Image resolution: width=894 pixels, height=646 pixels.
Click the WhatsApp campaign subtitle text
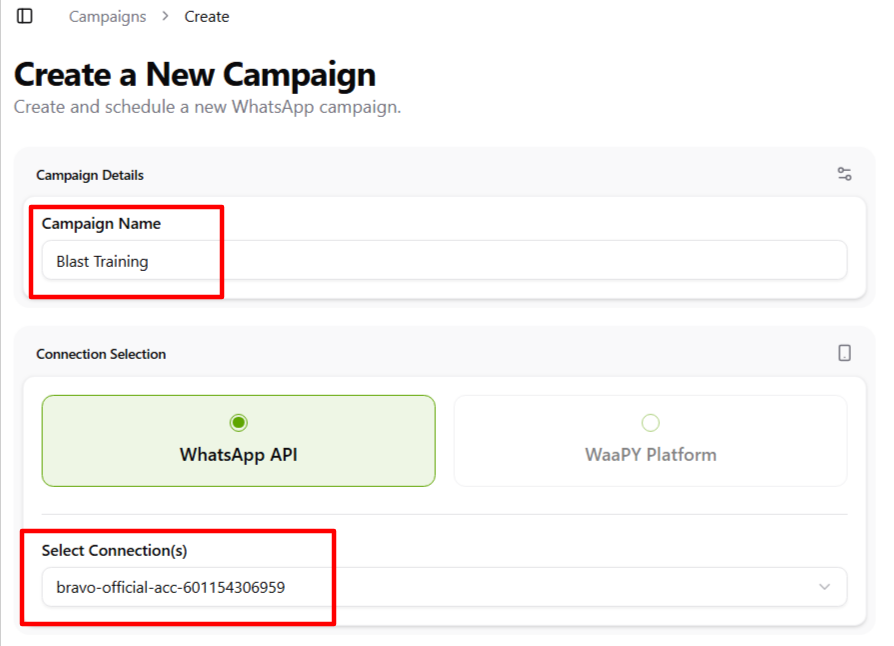[x=207, y=106]
